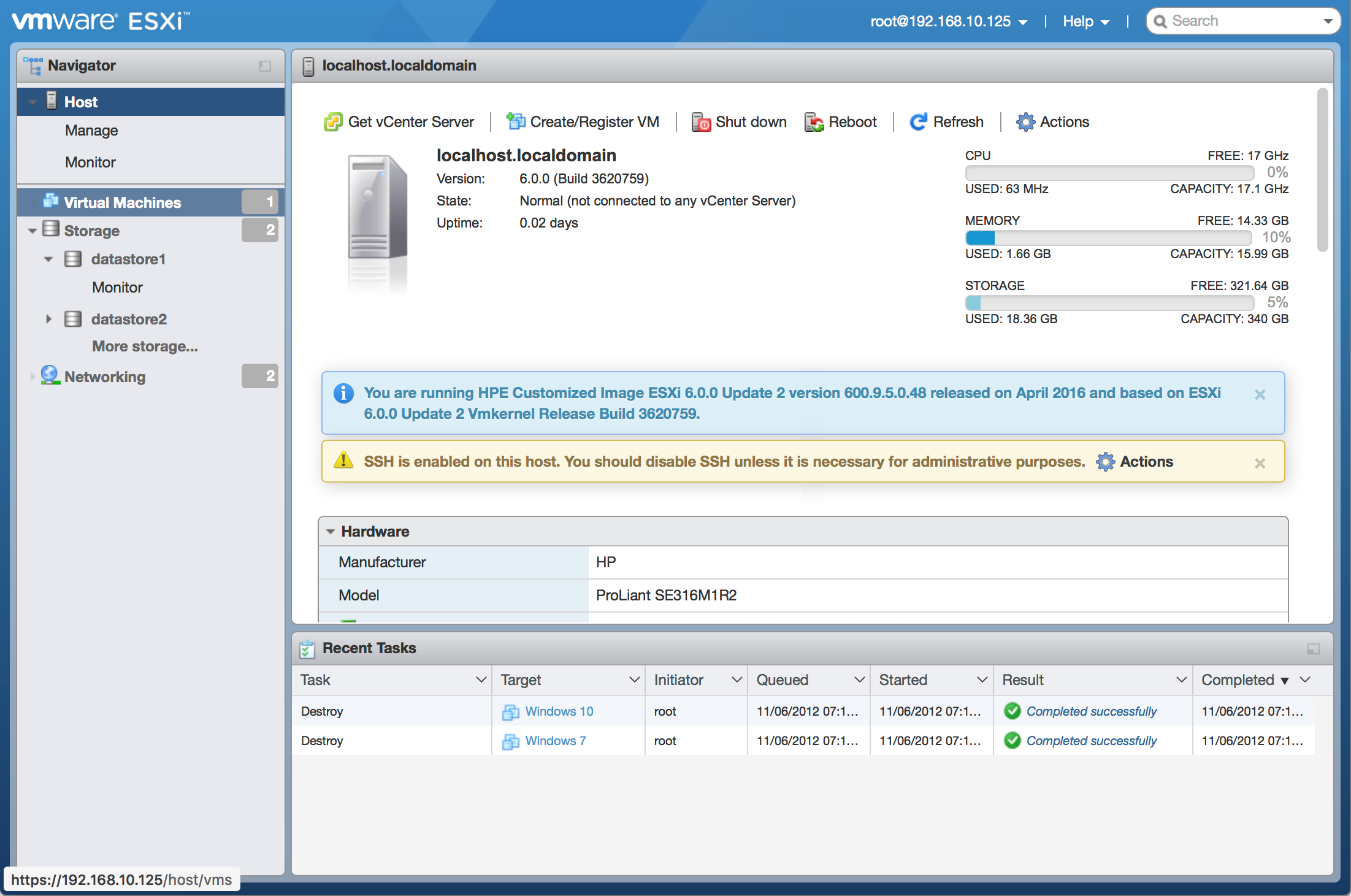Click the More storage... link
Screen dimensions: 1351x896
145,347
